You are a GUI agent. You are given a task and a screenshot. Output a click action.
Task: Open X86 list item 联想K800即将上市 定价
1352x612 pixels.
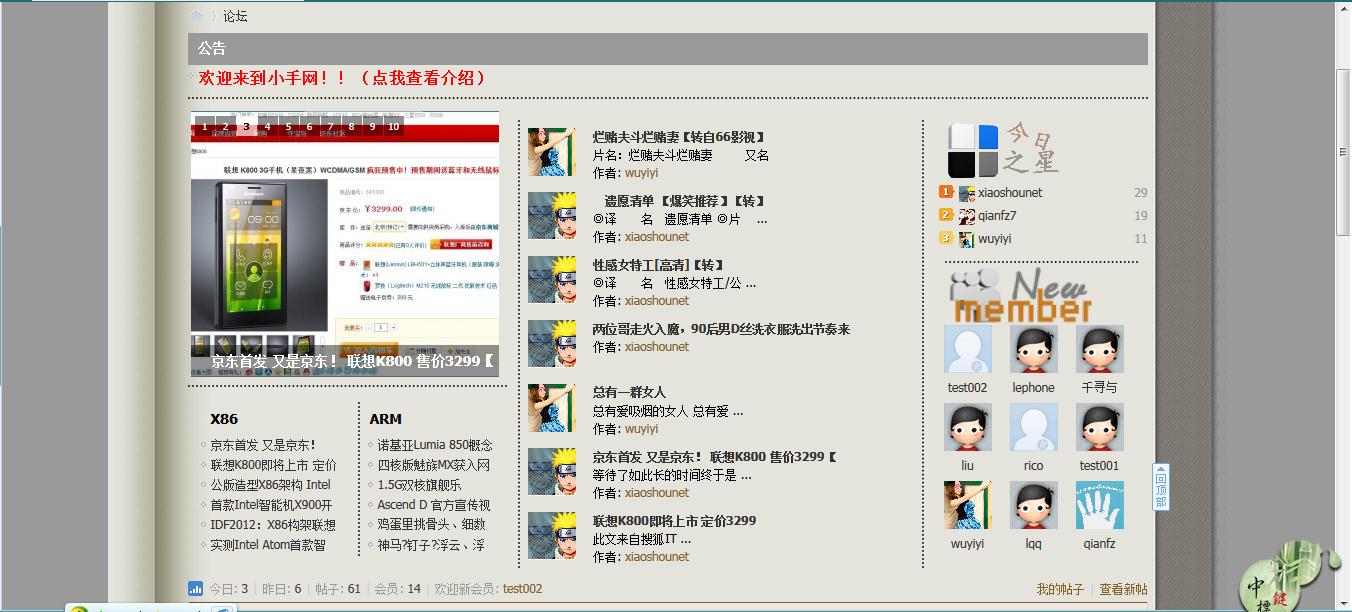point(273,465)
